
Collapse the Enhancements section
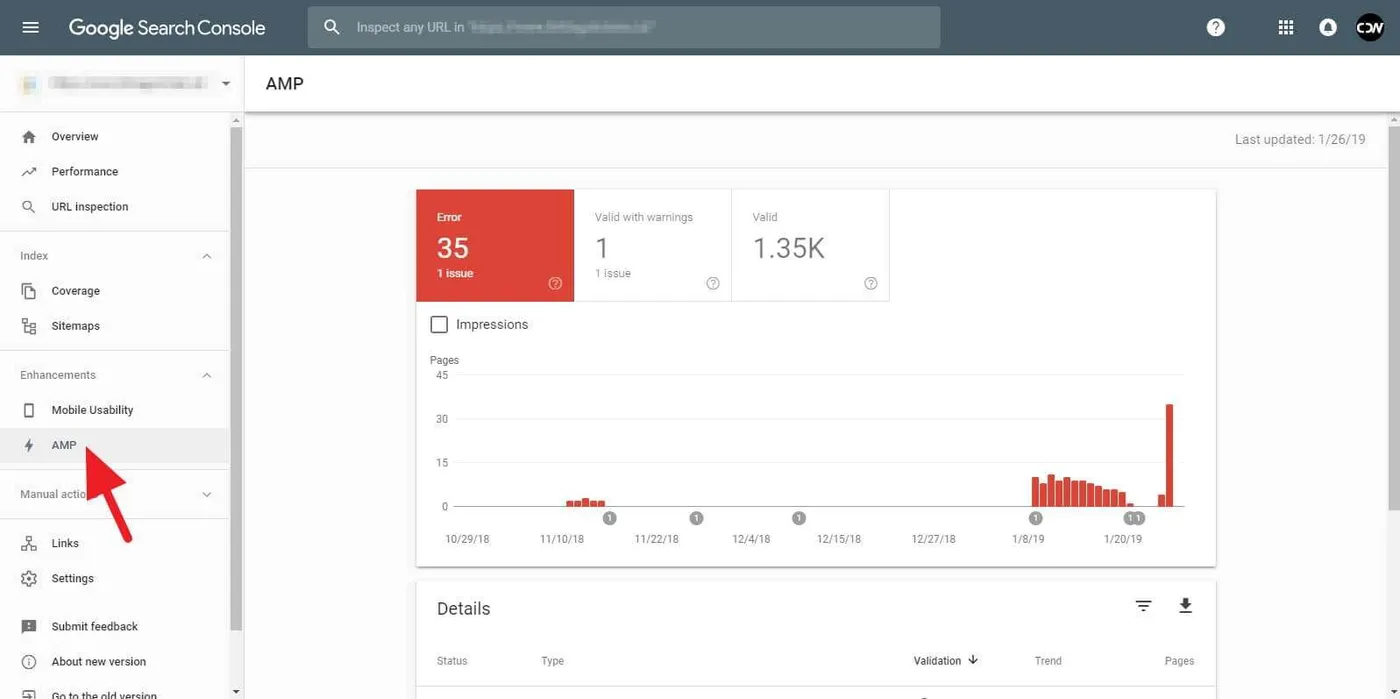coord(207,375)
